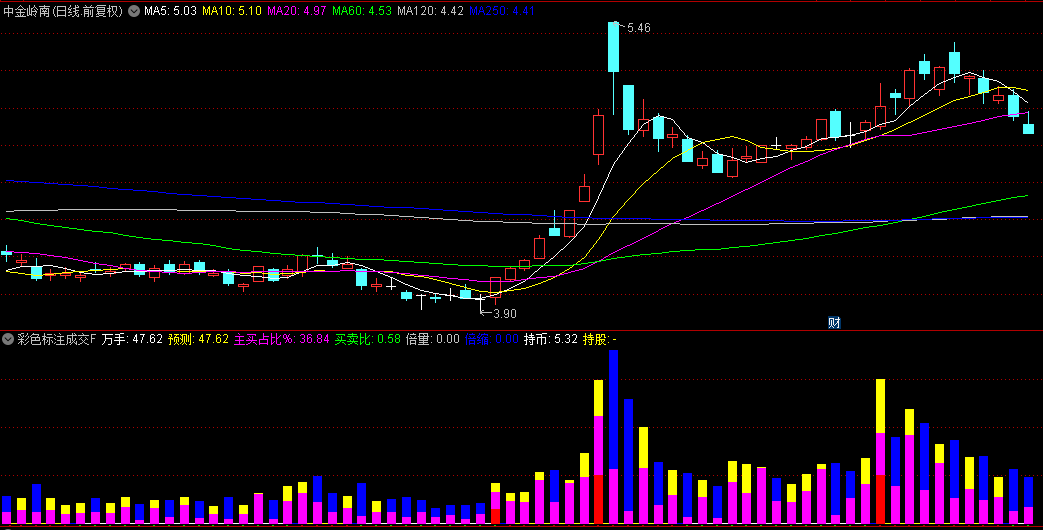Click the 买卖比: 0.58 value
The image size is (1043, 530).
pos(367,339)
